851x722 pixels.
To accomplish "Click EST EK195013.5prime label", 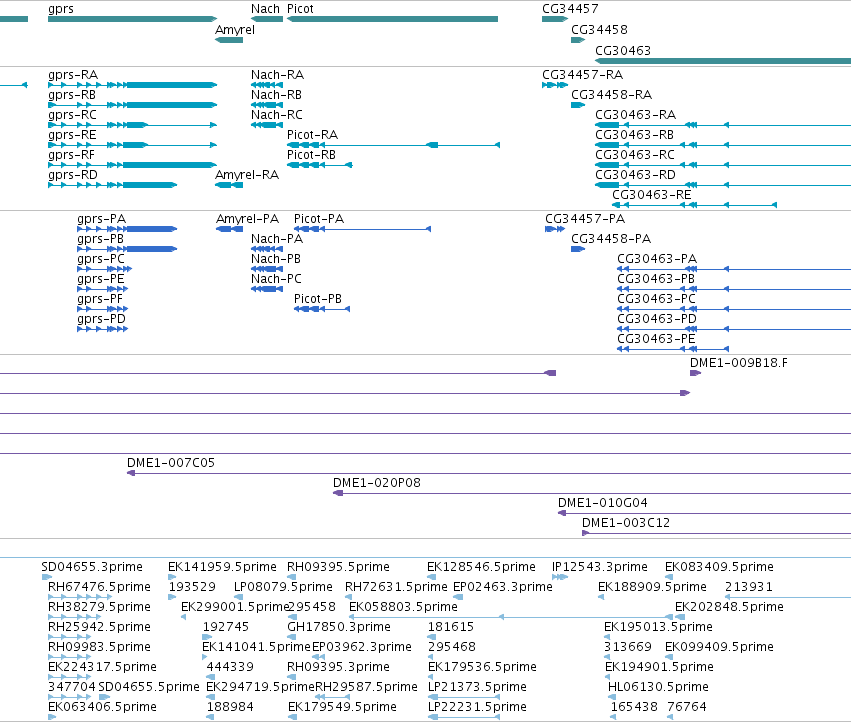I will (658, 627).
